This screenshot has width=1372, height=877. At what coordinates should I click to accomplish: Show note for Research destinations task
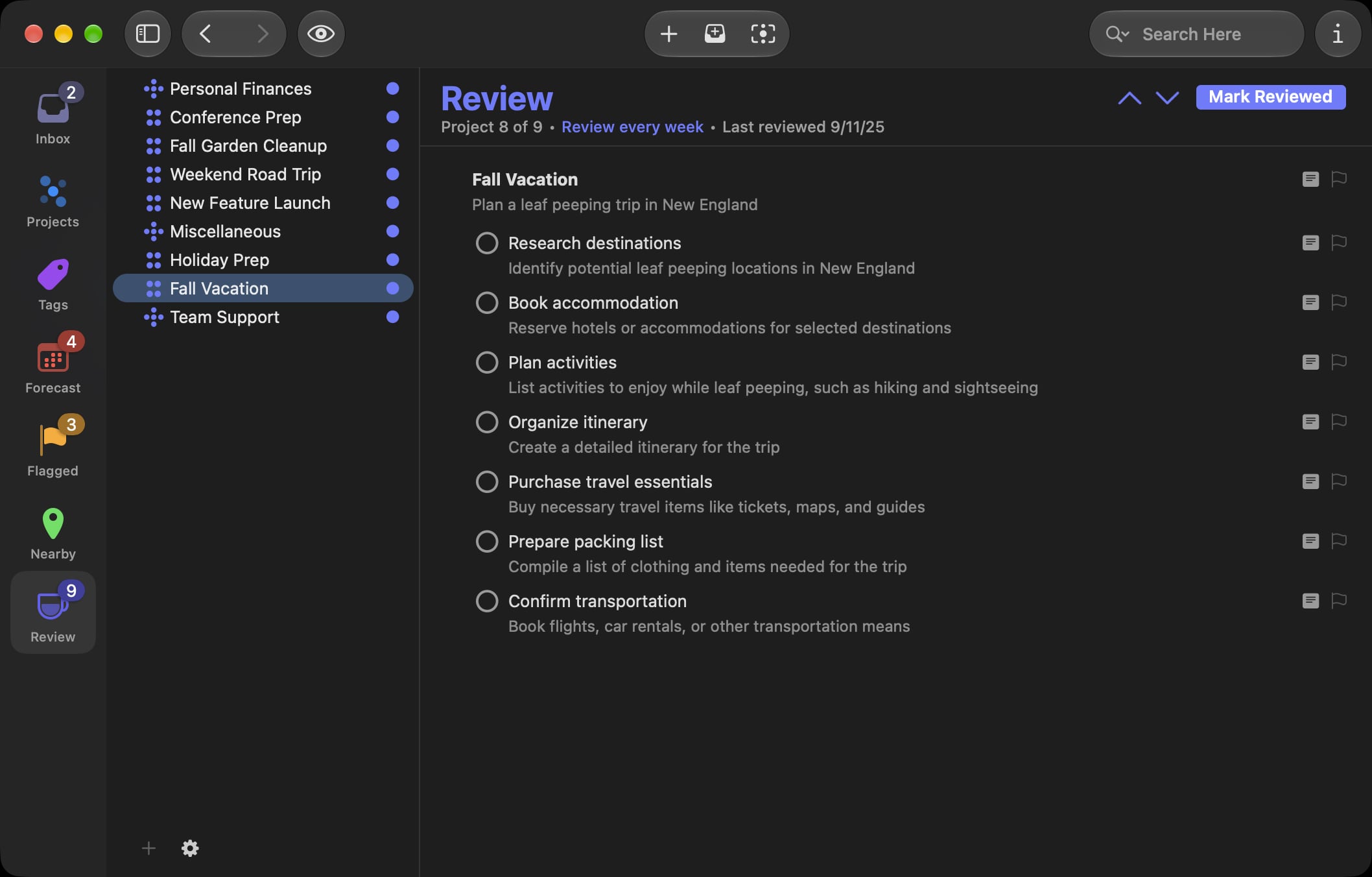point(1310,243)
